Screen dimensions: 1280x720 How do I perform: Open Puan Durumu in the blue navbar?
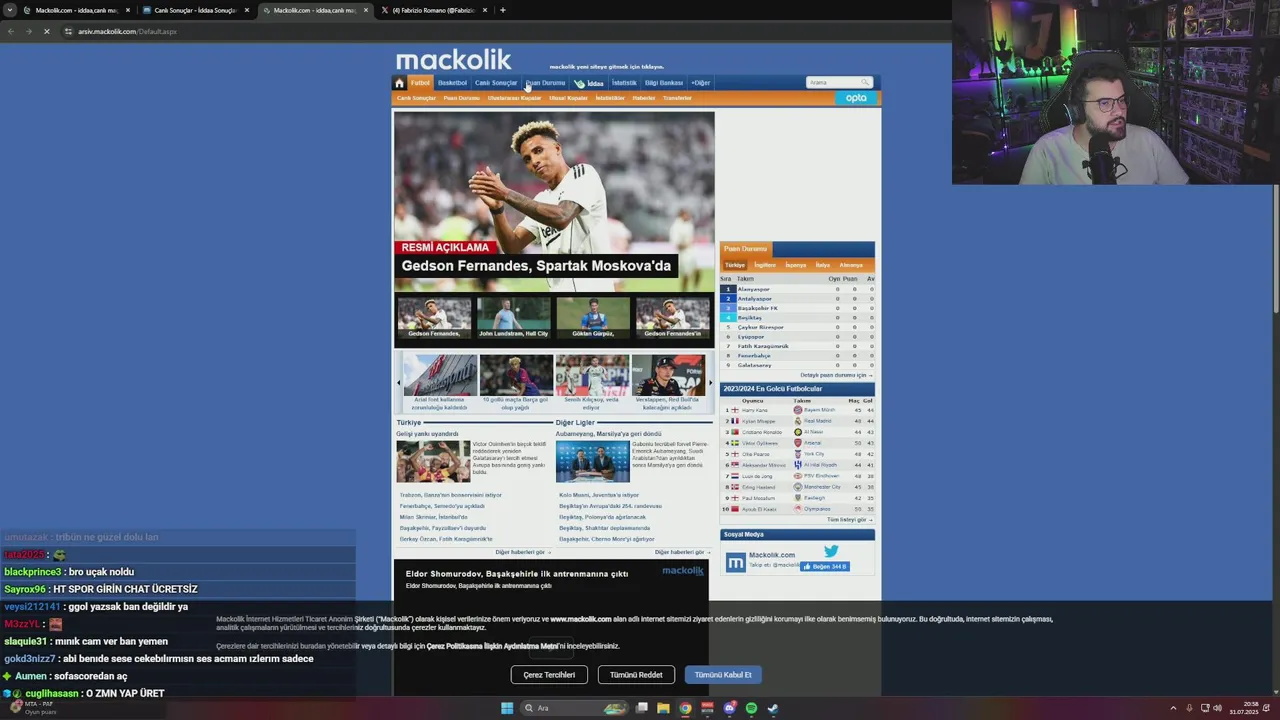[x=545, y=83]
